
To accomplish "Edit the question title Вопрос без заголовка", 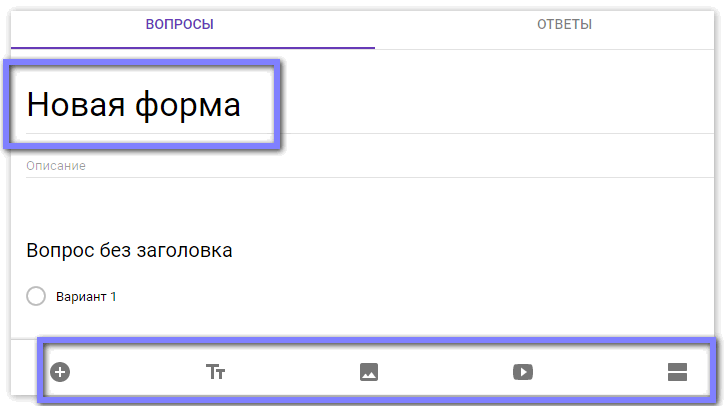I will [x=130, y=250].
